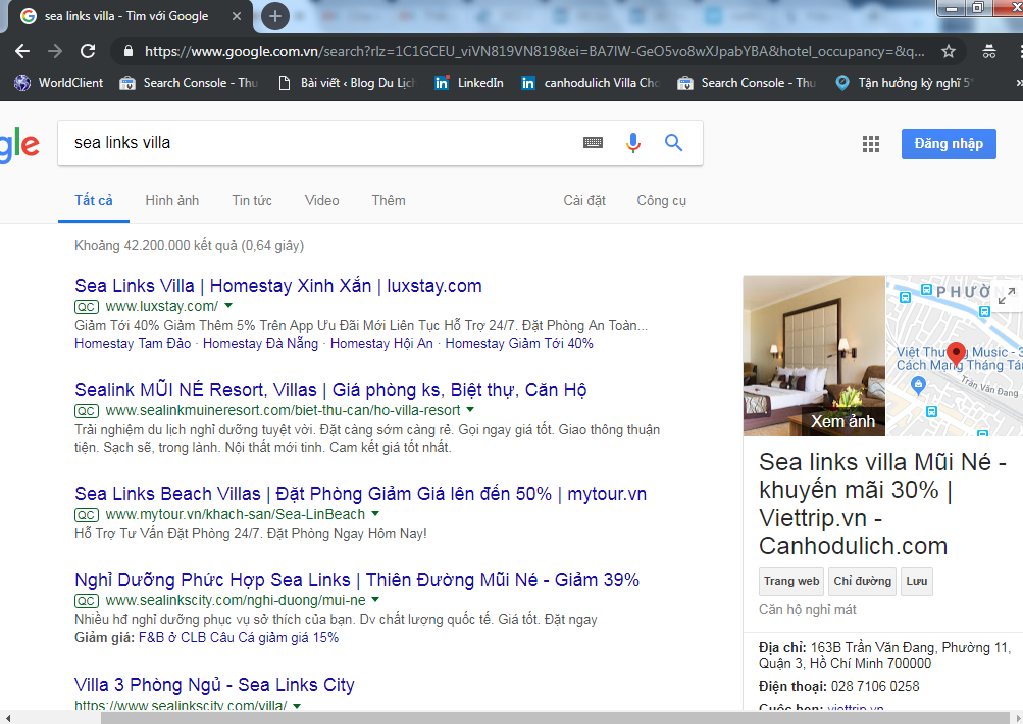The image size is (1023, 724).
Task: Expand the mytour.vn ad dropdown arrow
Action: 374,513
